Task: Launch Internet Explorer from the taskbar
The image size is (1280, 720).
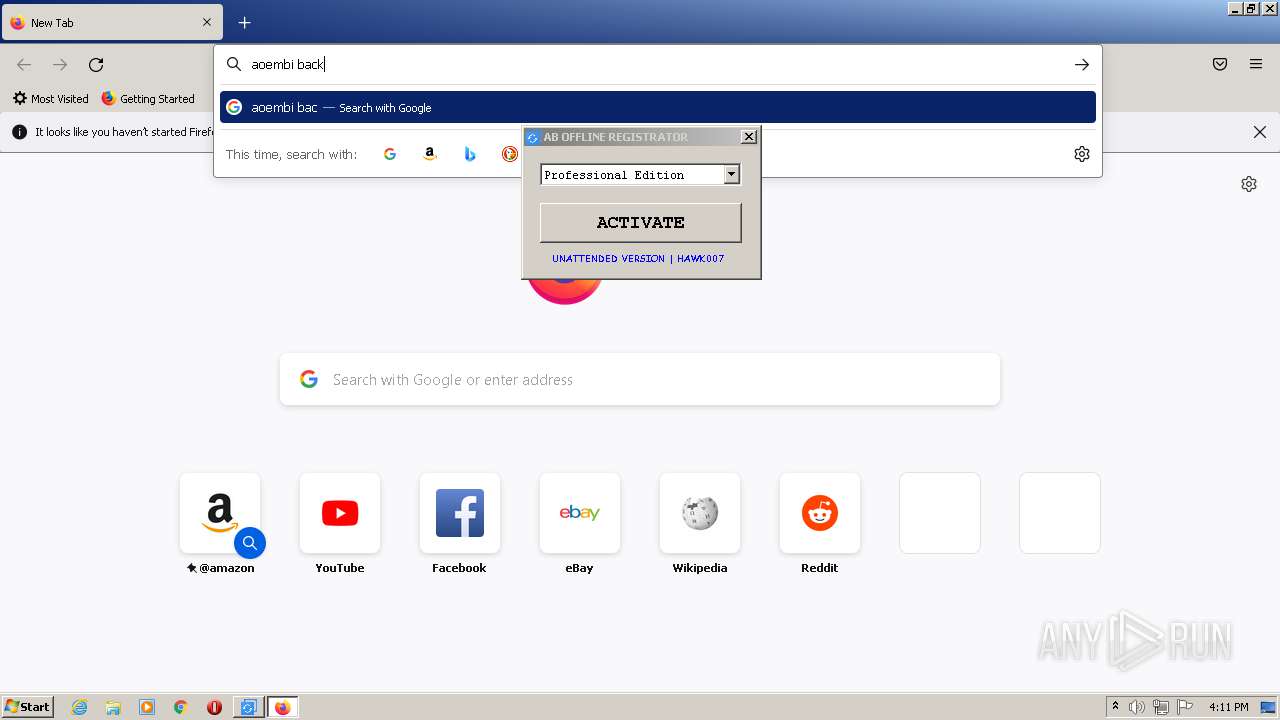Action: (80, 707)
